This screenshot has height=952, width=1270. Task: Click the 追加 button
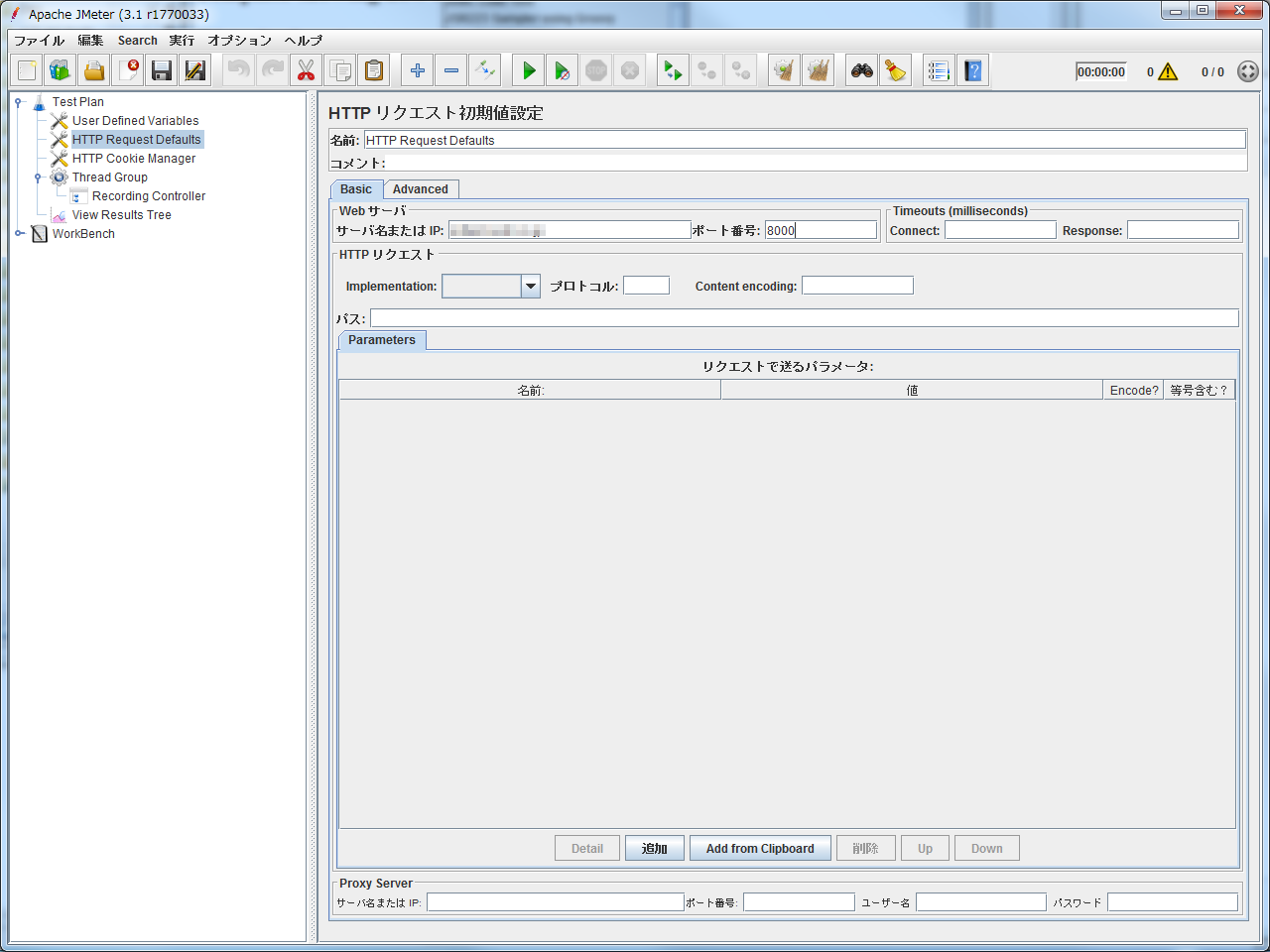(655, 849)
